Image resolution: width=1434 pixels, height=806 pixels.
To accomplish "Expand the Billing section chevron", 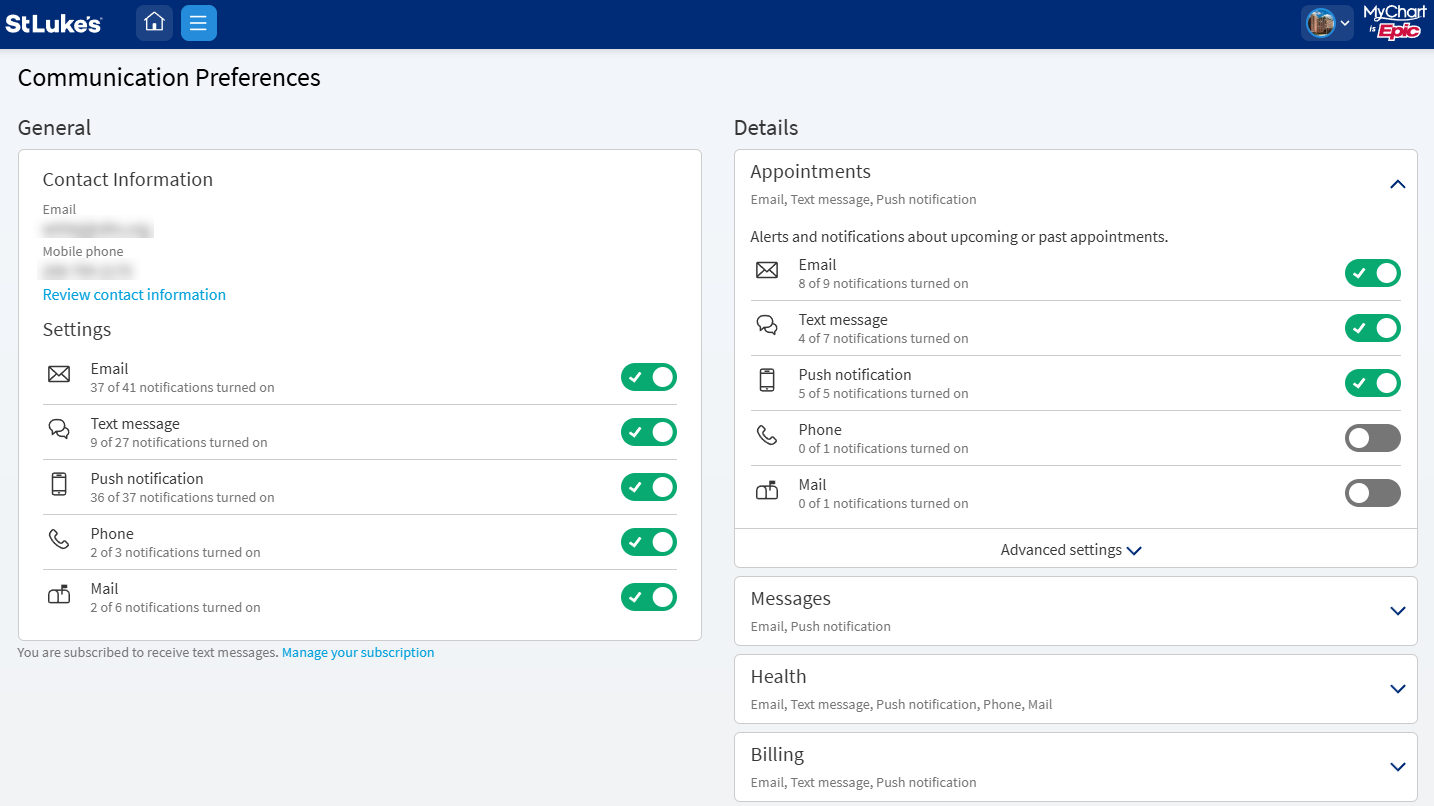I will [x=1397, y=767].
